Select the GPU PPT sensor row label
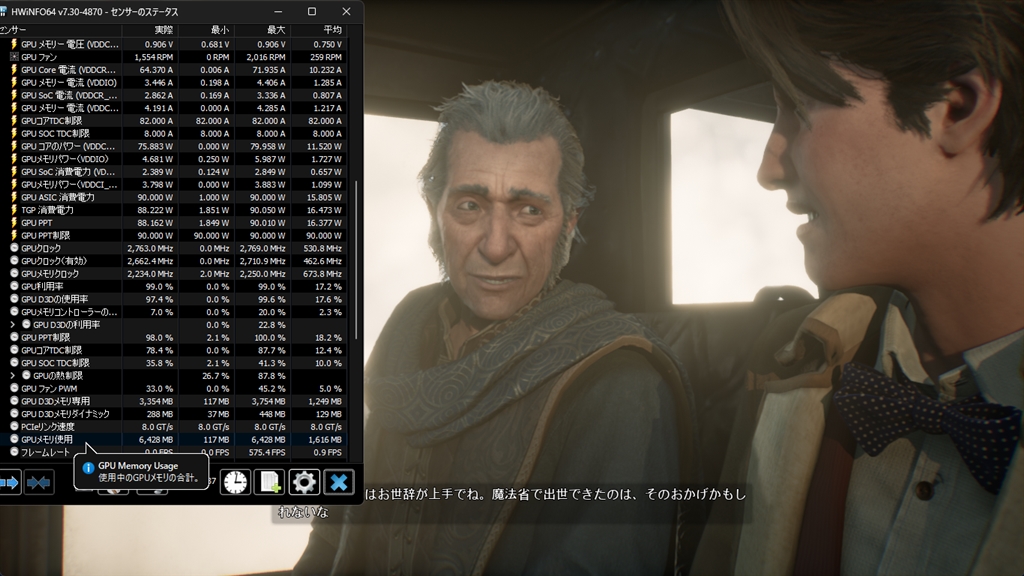1024x576 pixels. [37, 223]
